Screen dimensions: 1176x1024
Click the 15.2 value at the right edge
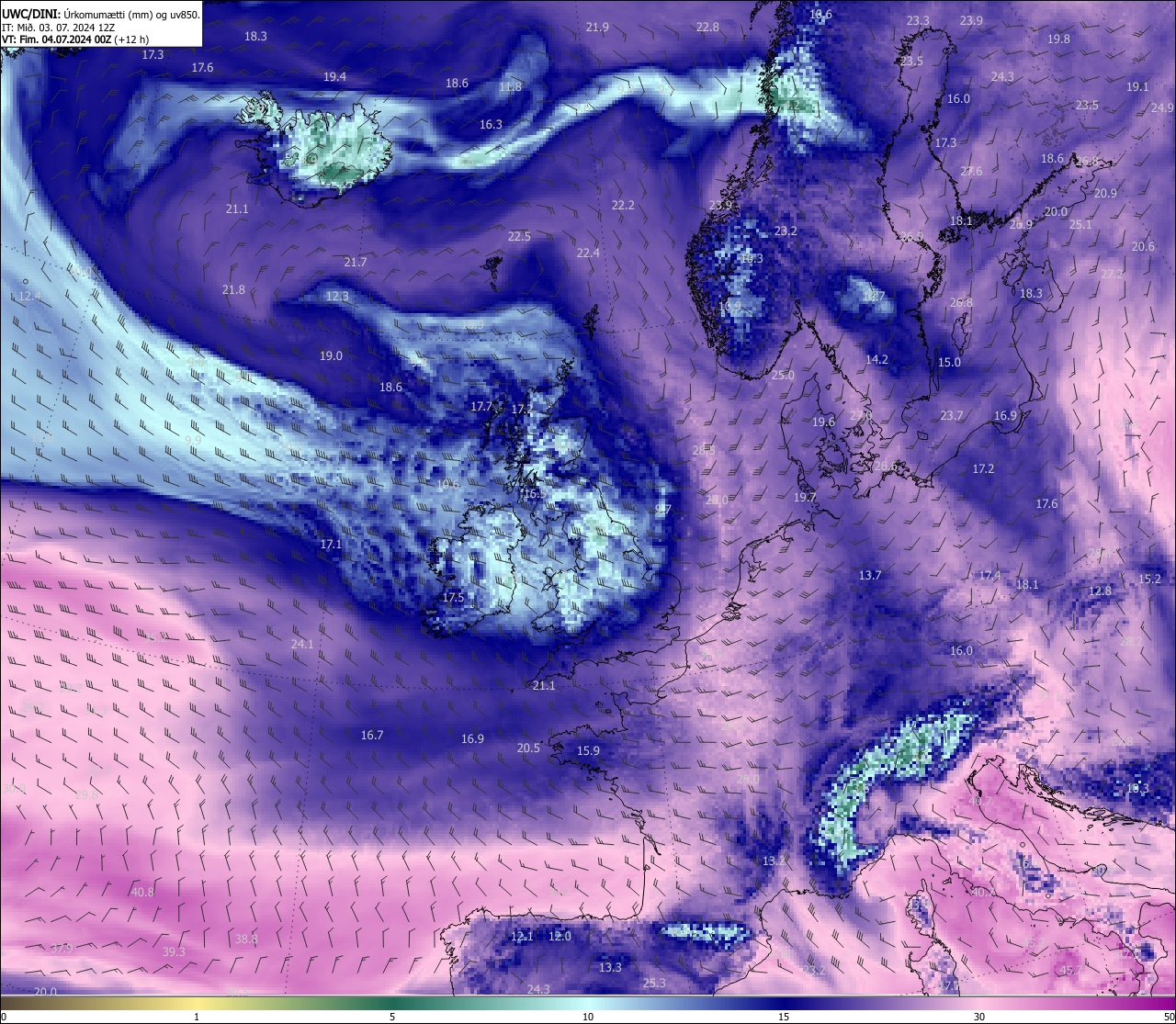point(1149,580)
